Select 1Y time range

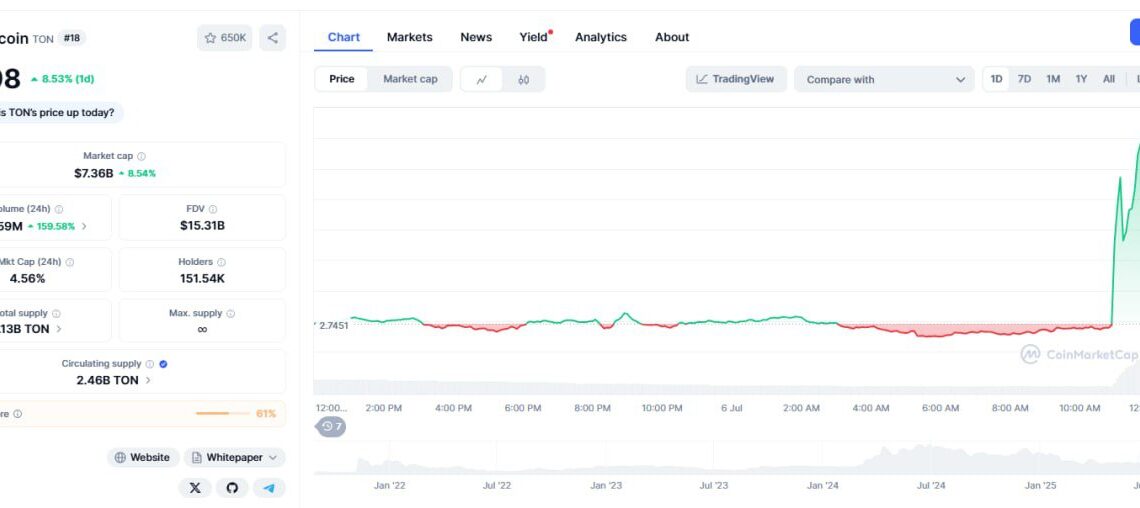tap(1081, 79)
